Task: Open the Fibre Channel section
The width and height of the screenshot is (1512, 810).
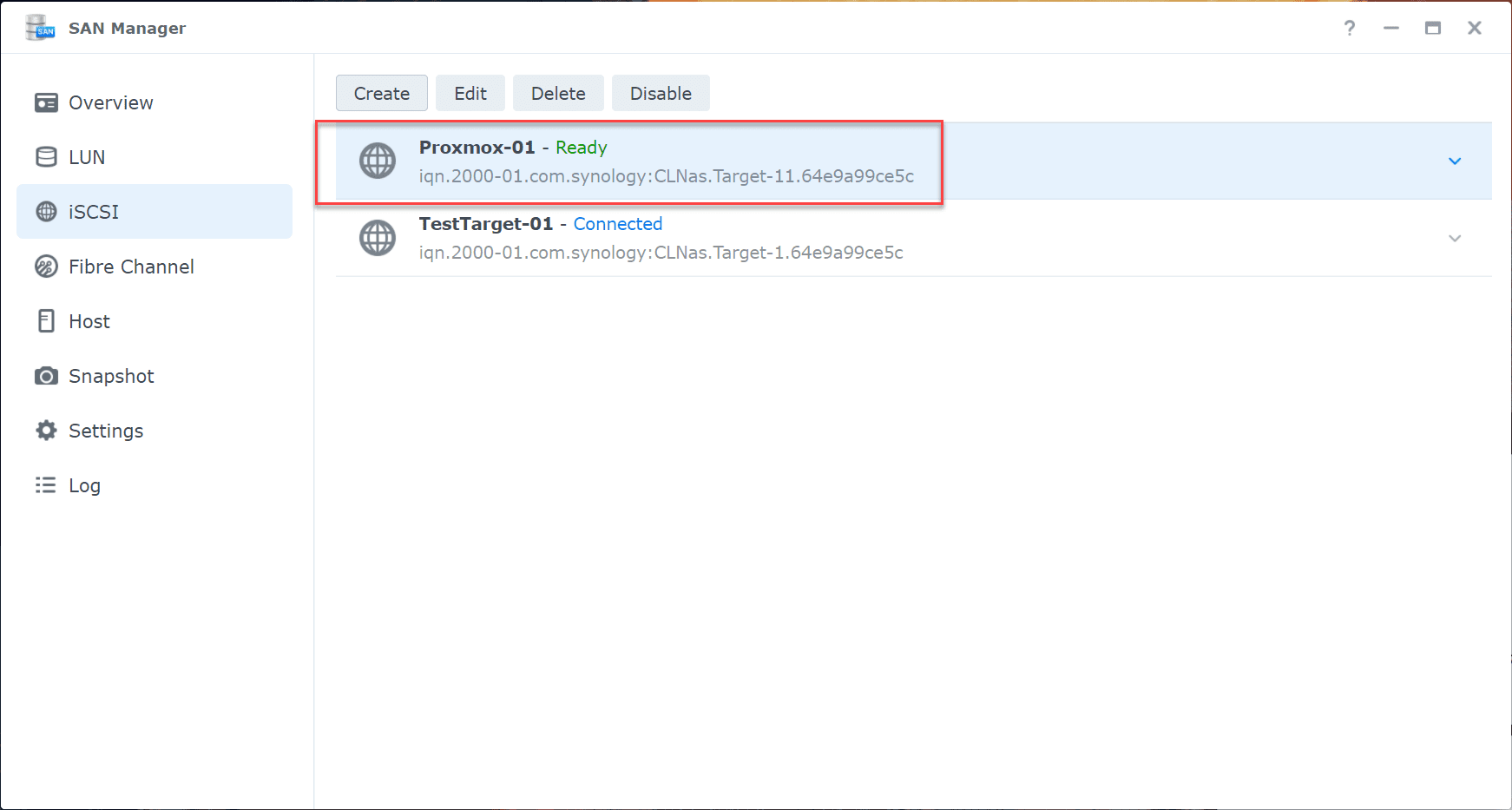Action: pyautogui.click(x=45, y=267)
